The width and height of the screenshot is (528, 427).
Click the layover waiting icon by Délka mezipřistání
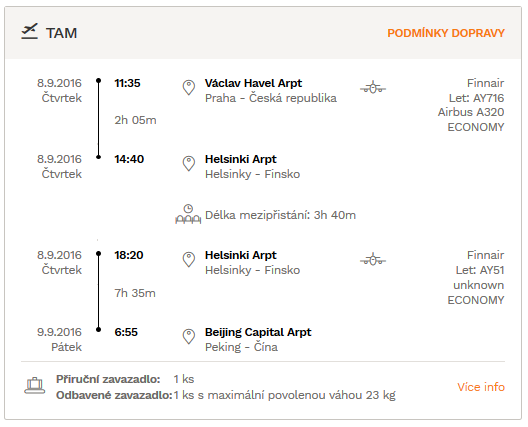tap(188, 214)
